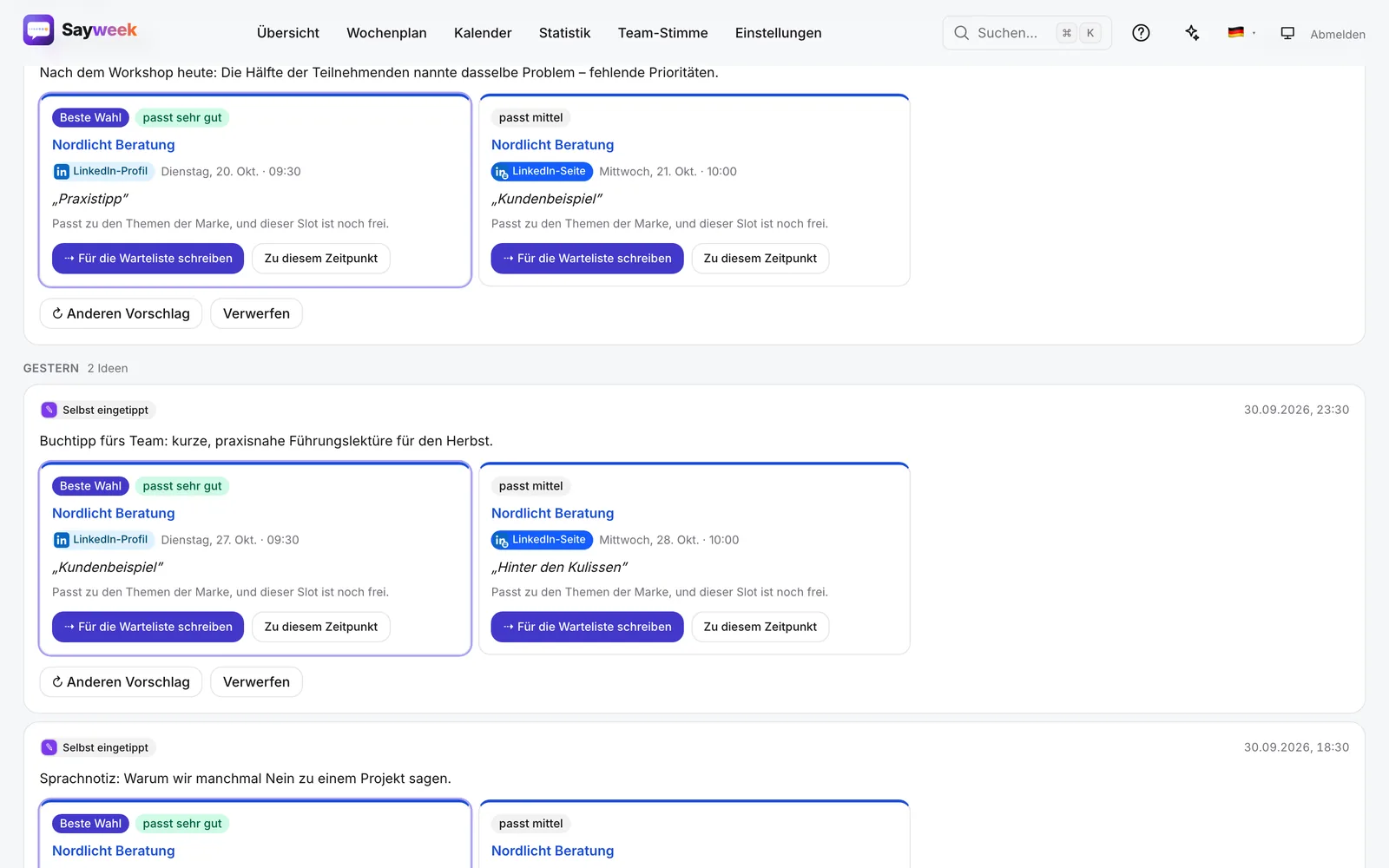Click the pencil icon of the Buchtipp idea
The height and width of the screenshot is (868, 1389).
tap(49, 410)
